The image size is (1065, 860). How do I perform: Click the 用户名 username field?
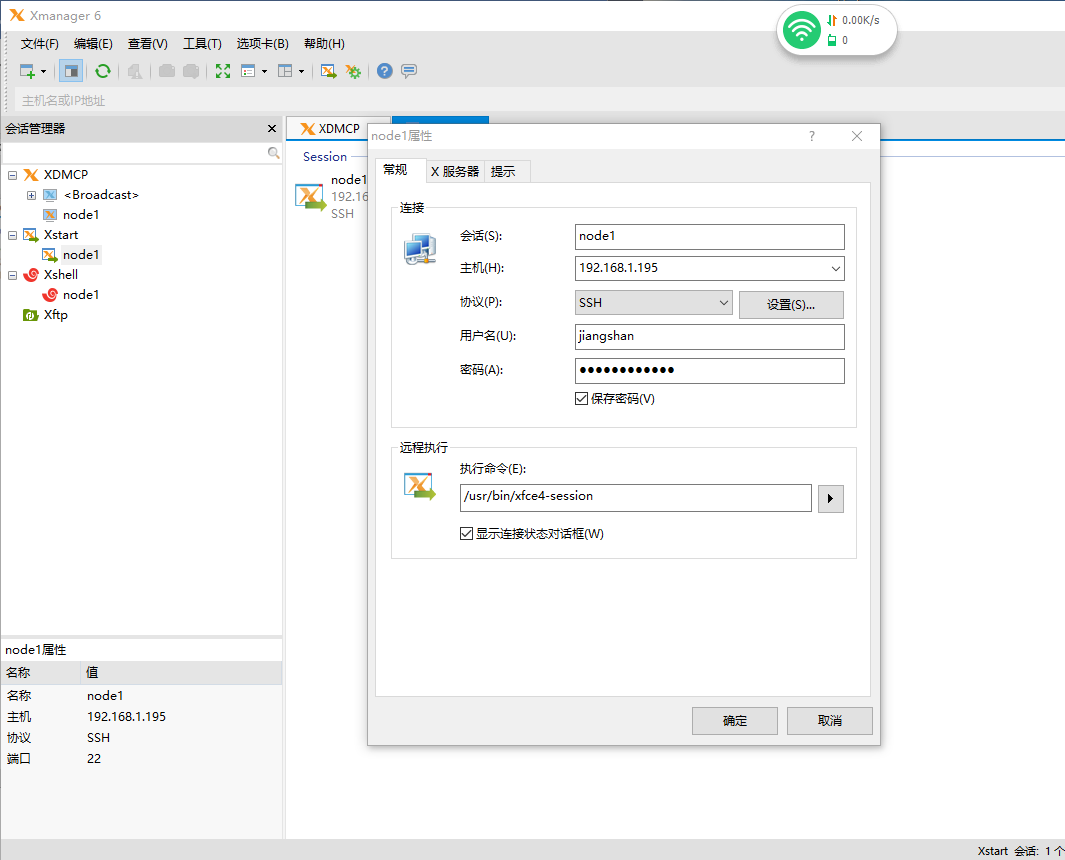pos(709,336)
